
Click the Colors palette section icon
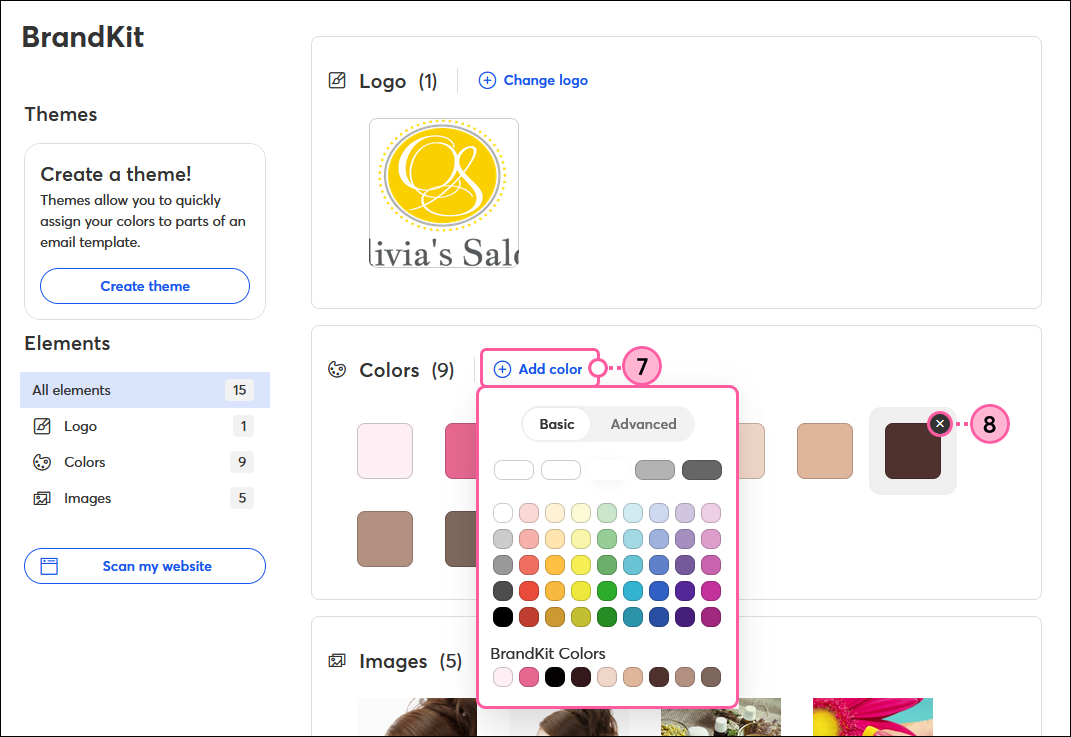coord(337,370)
